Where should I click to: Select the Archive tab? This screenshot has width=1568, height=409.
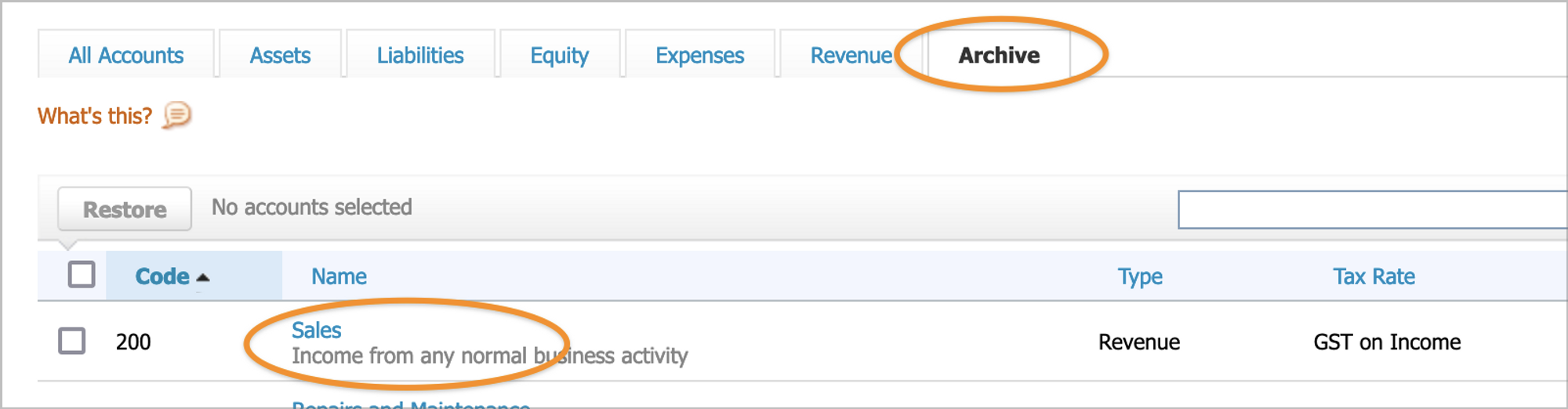(1000, 55)
